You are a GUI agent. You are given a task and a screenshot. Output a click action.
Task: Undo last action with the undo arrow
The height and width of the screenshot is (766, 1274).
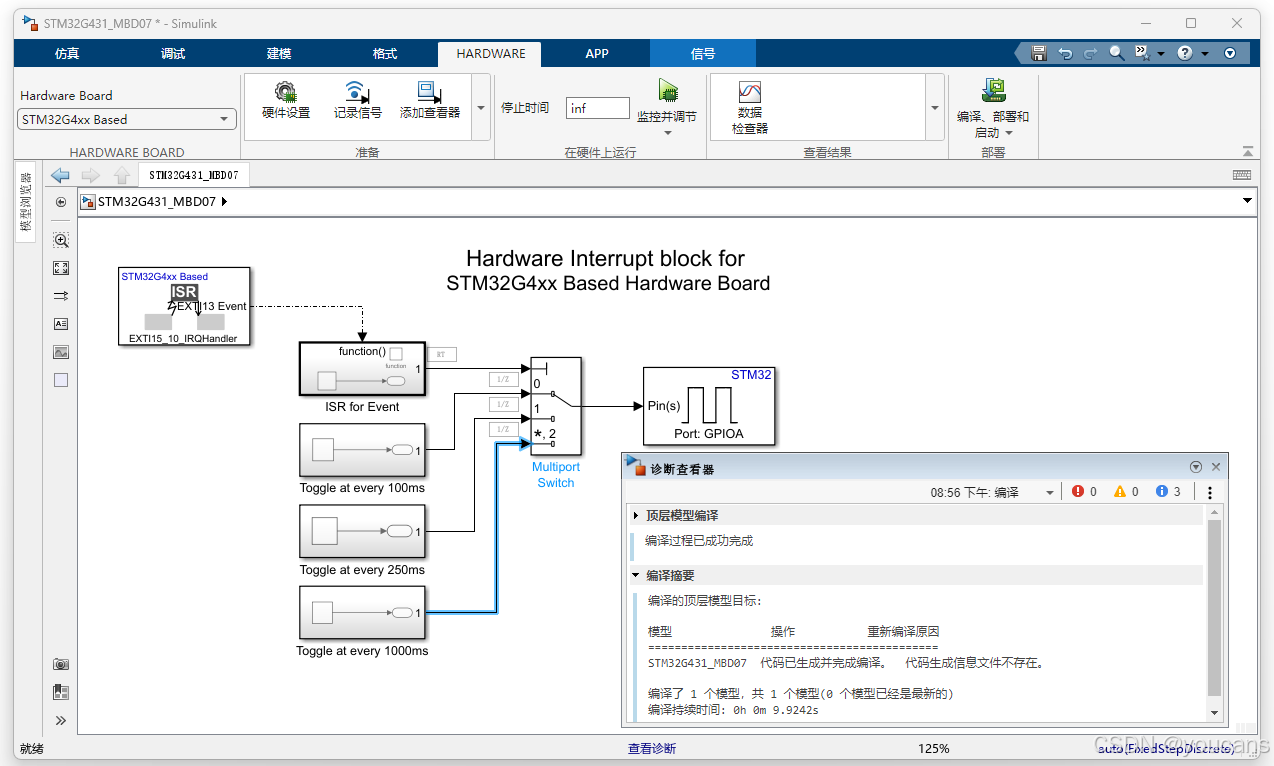[1065, 53]
